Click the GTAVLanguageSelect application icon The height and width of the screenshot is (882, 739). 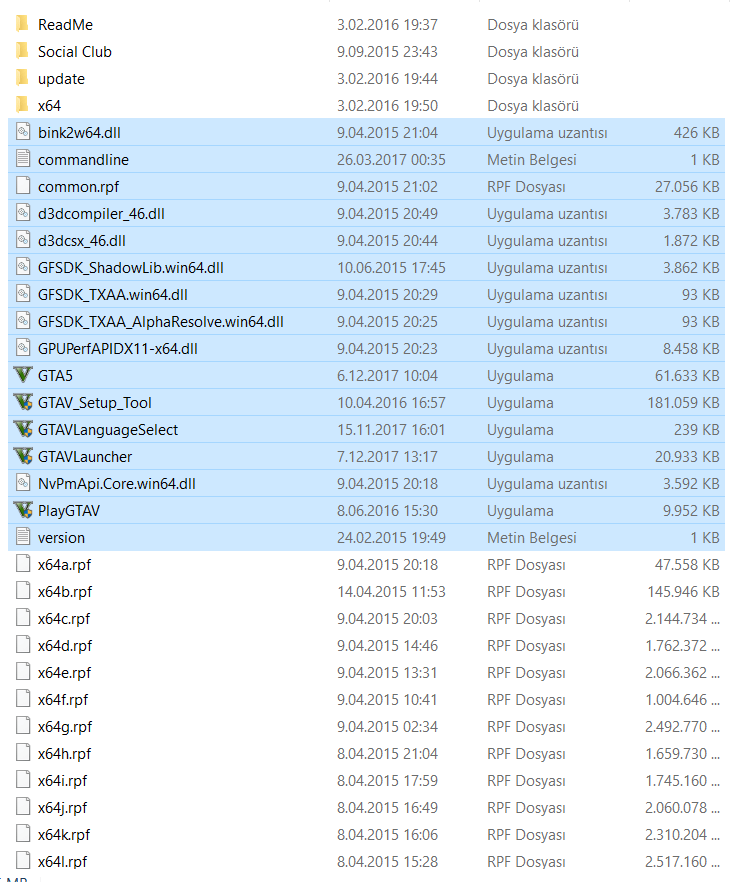[x=22, y=429]
